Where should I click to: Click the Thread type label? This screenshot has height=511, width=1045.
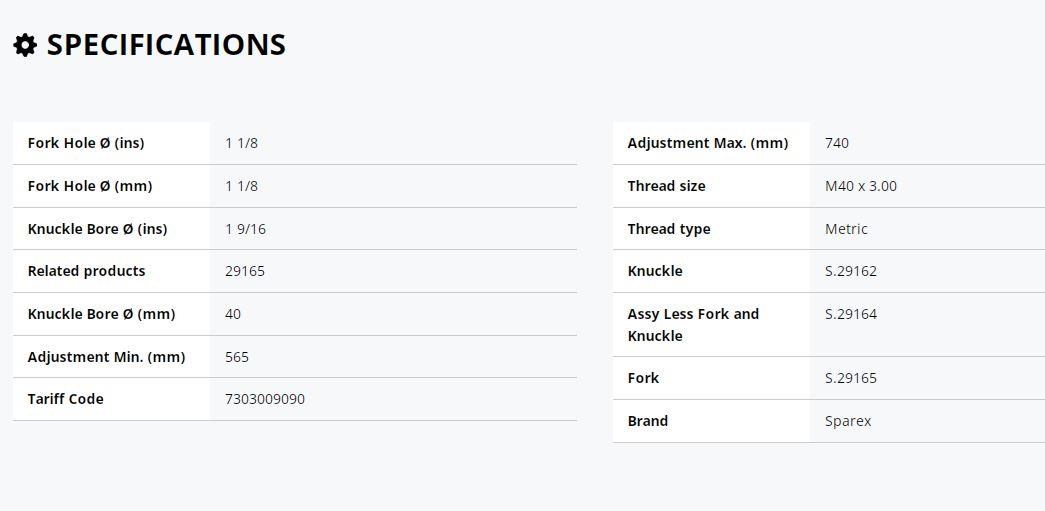point(668,229)
